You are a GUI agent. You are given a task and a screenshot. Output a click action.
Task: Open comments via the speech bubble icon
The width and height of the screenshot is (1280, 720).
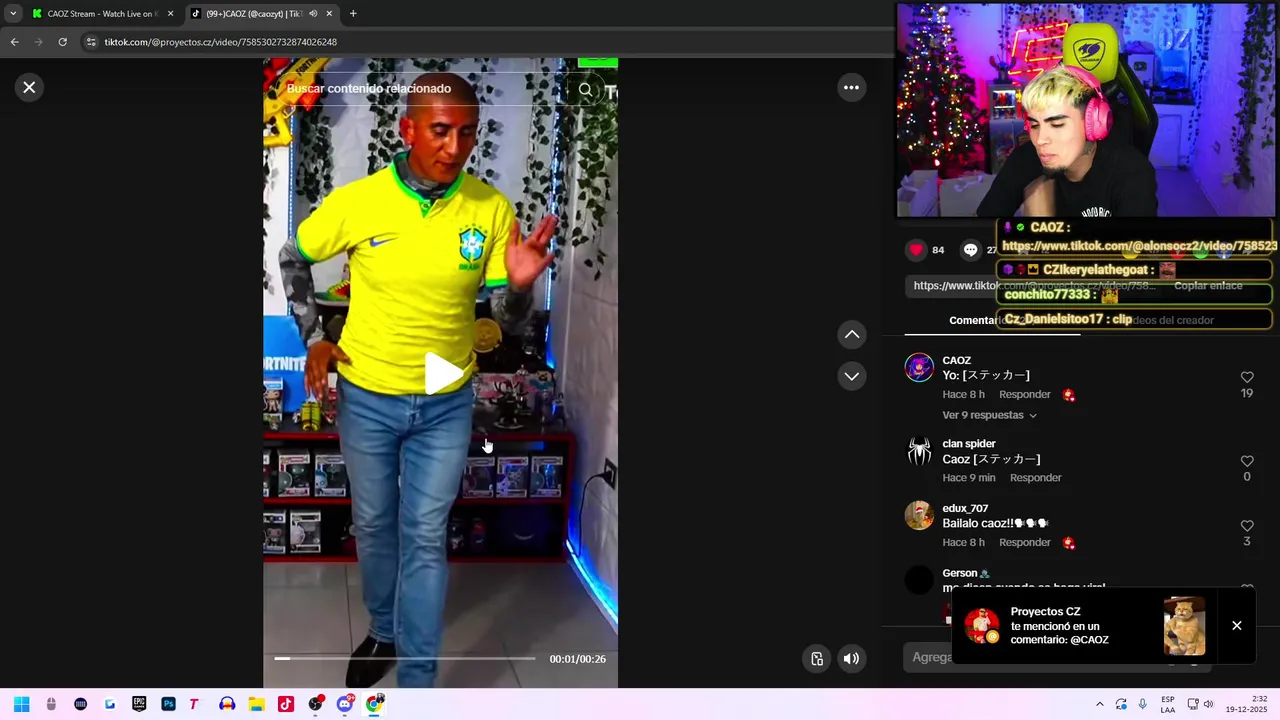coord(970,250)
